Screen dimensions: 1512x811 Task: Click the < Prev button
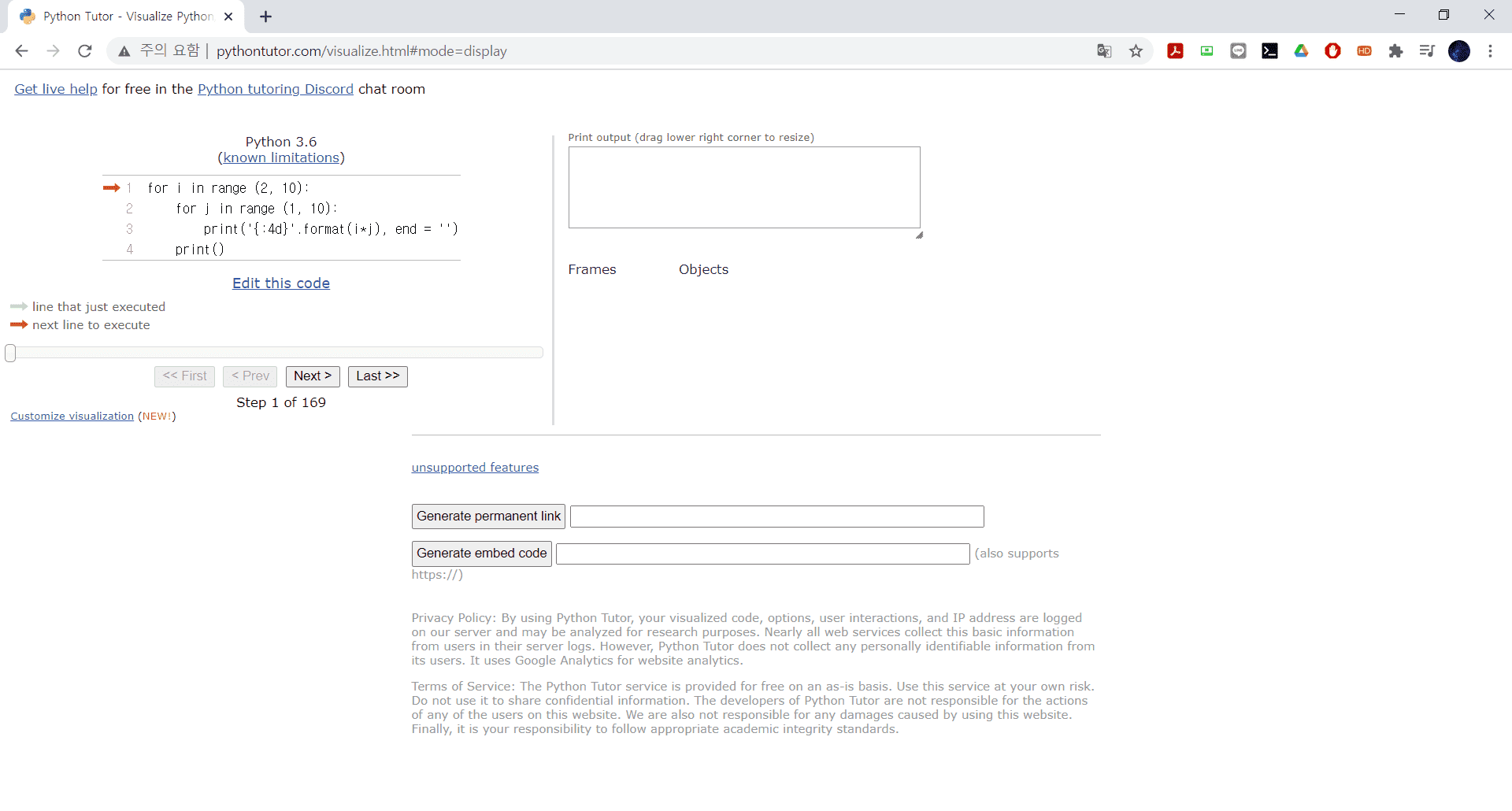coord(250,376)
